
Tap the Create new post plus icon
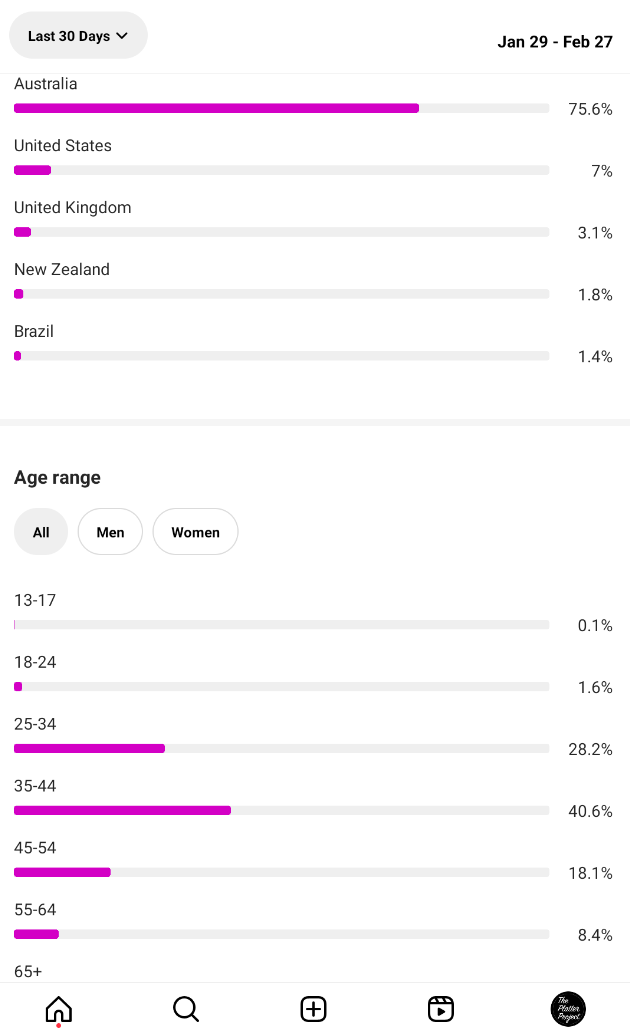(313, 1008)
